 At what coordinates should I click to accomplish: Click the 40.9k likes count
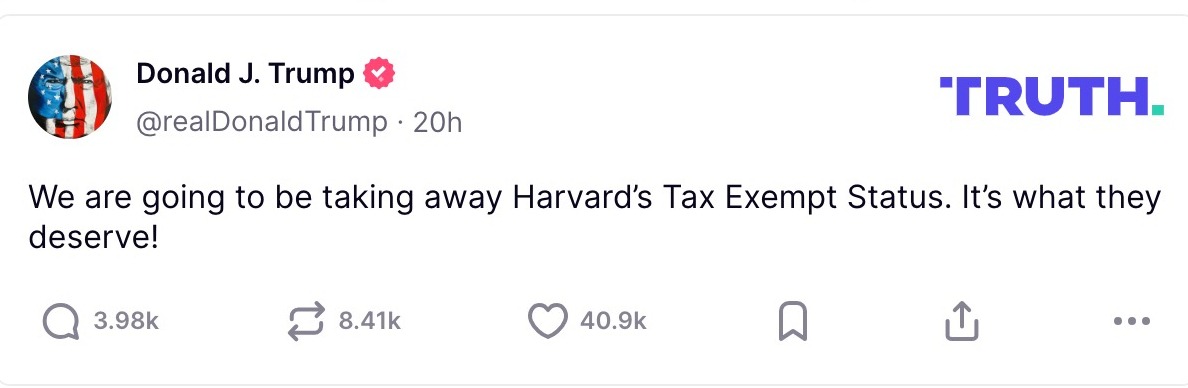tap(613, 322)
